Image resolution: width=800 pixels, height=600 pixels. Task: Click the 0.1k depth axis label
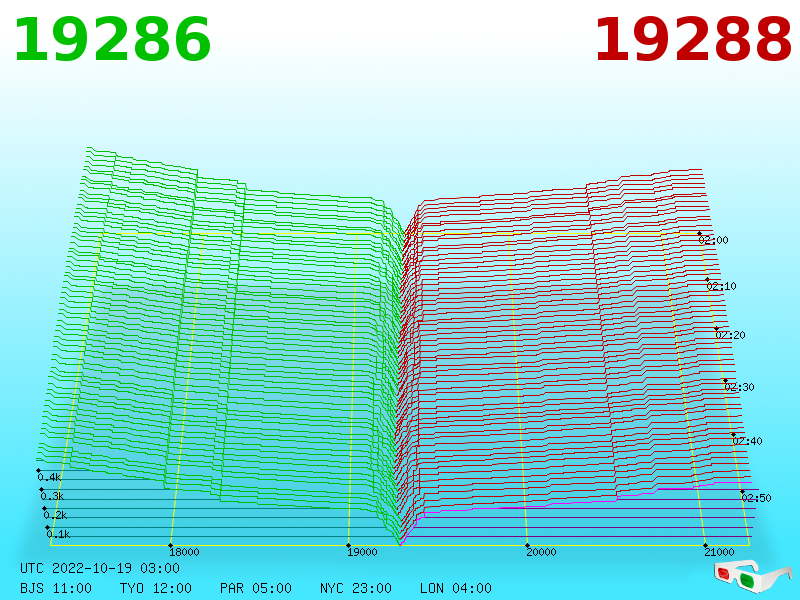59,534
